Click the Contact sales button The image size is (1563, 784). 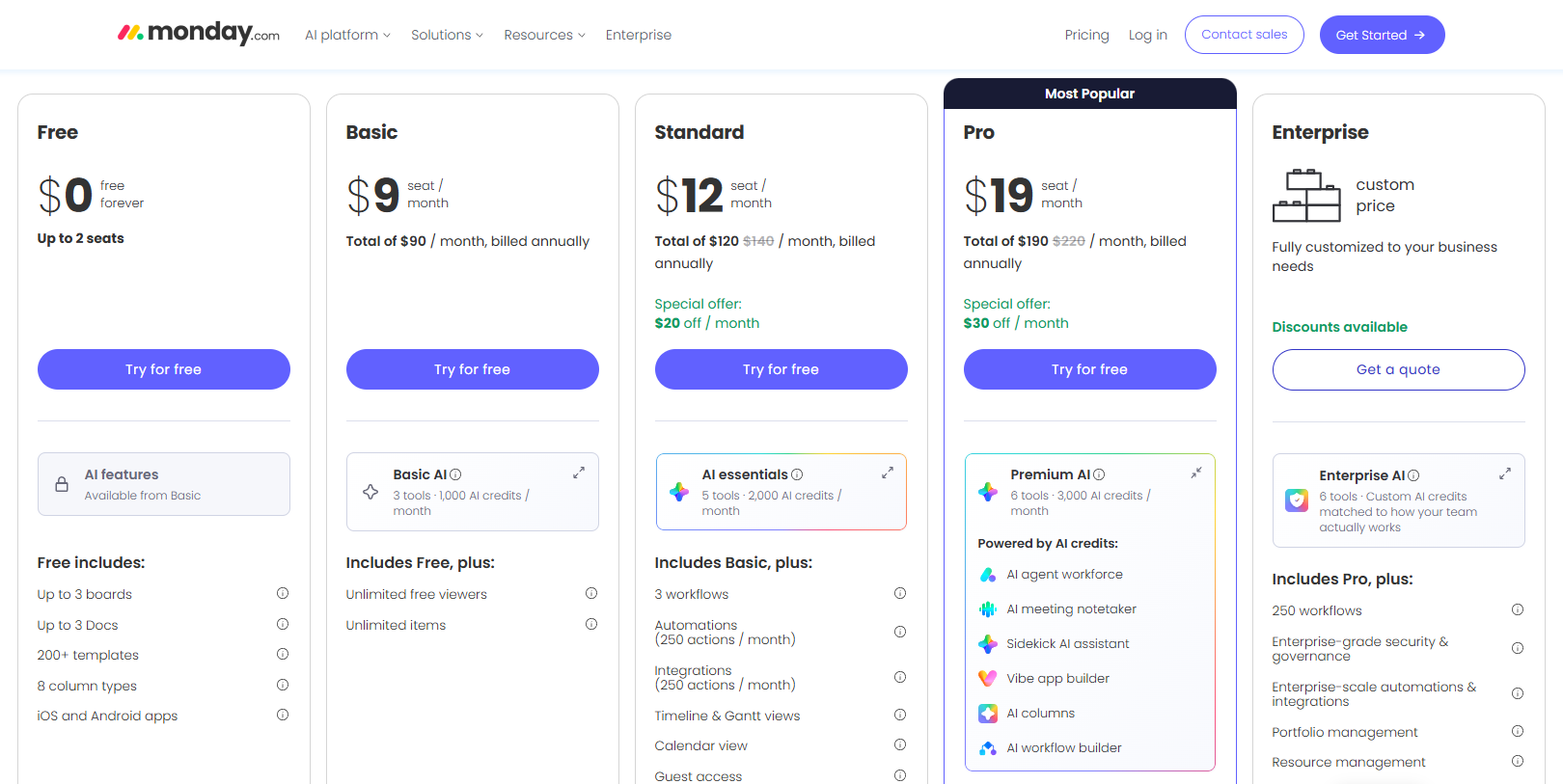1245,35
